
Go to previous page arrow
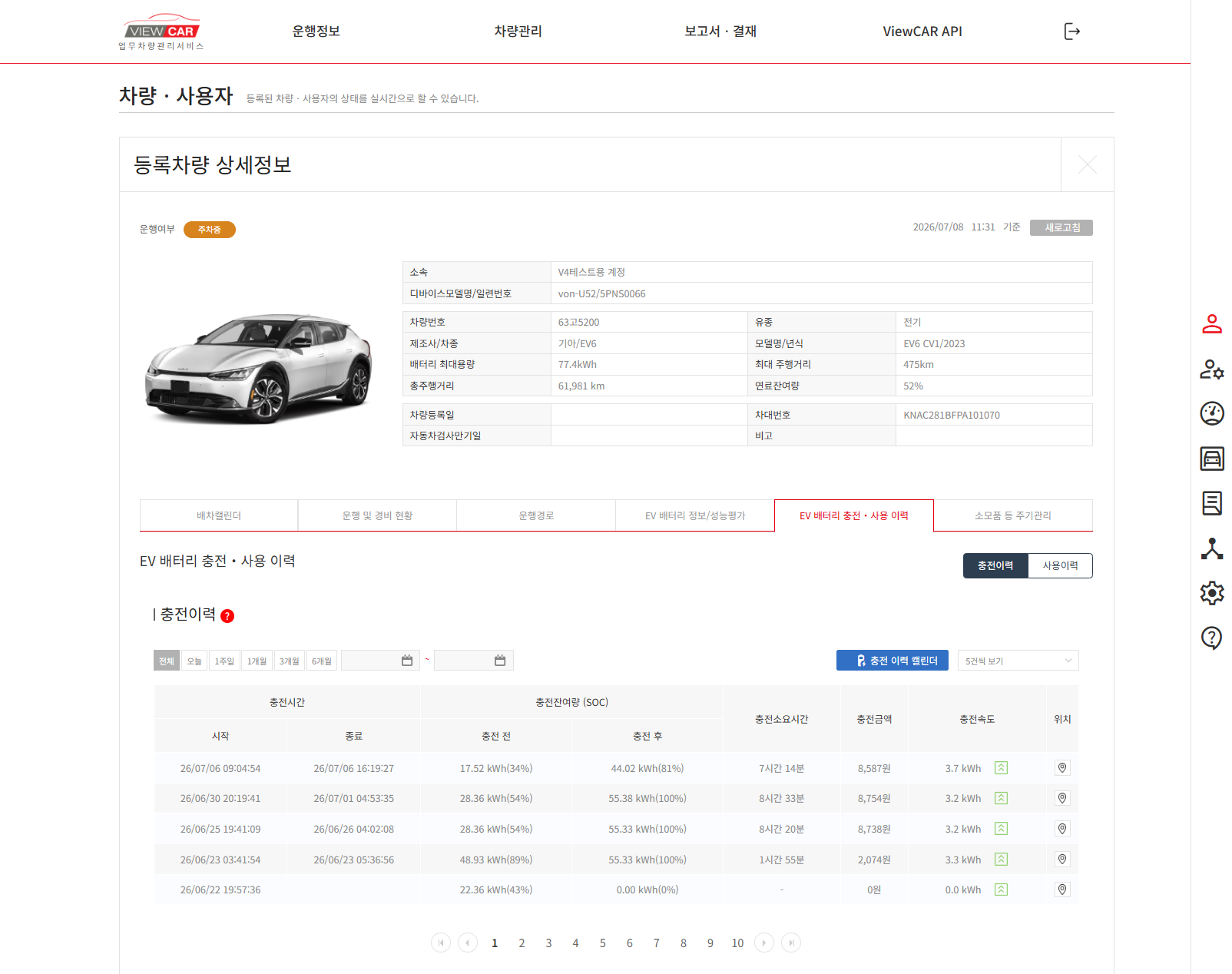point(468,943)
